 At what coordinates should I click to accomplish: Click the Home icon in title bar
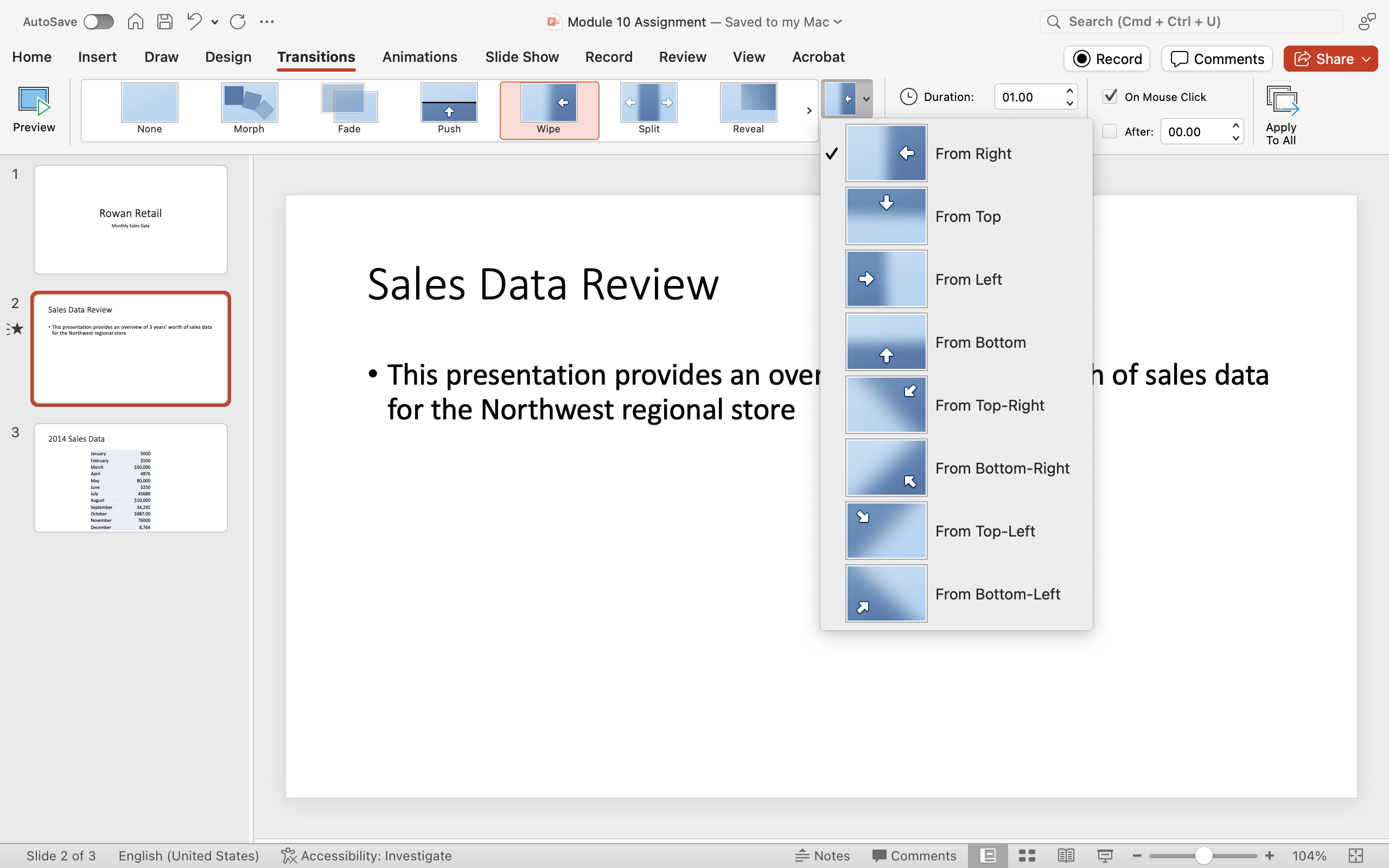[x=136, y=22]
